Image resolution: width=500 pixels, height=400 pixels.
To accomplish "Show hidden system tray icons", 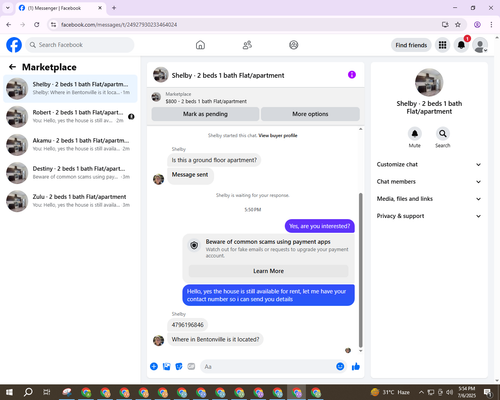I will (x=421, y=392).
